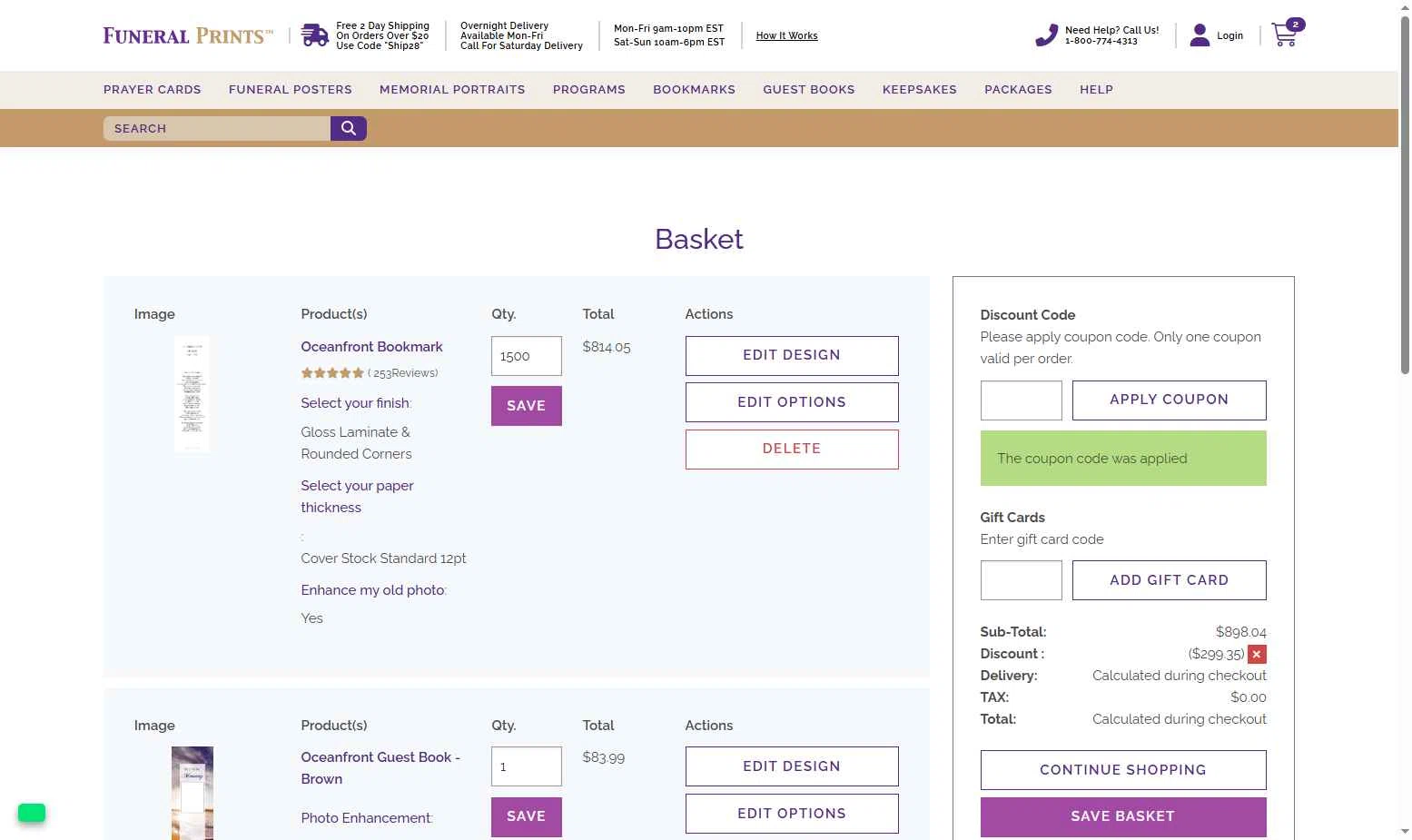Click Edit Options for Oceanfront Guest Book
This screenshot has width=1412, height=840.
point(792,814)
